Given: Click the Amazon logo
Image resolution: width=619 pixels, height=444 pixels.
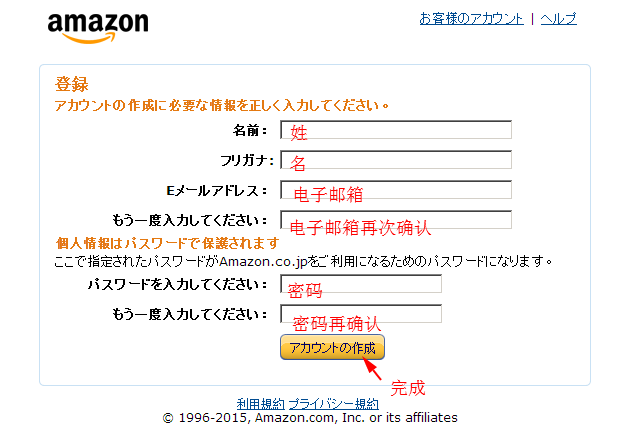Looking at the screenshot, I should point(97,26).
